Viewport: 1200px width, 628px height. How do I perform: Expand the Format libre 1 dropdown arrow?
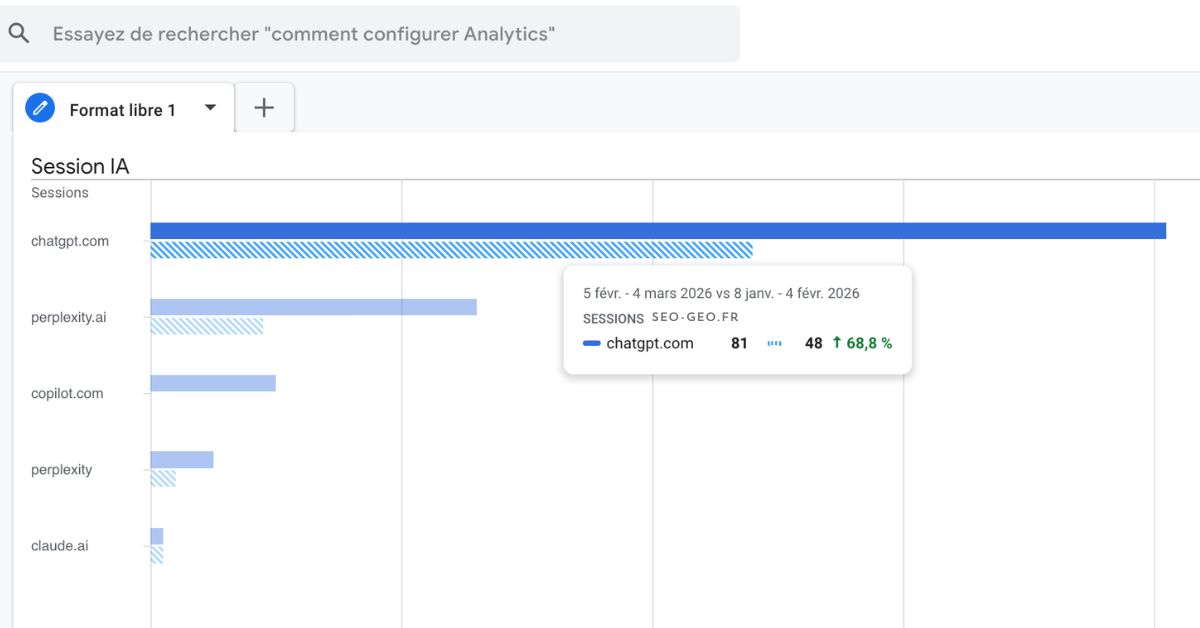(x=210, y=108)
